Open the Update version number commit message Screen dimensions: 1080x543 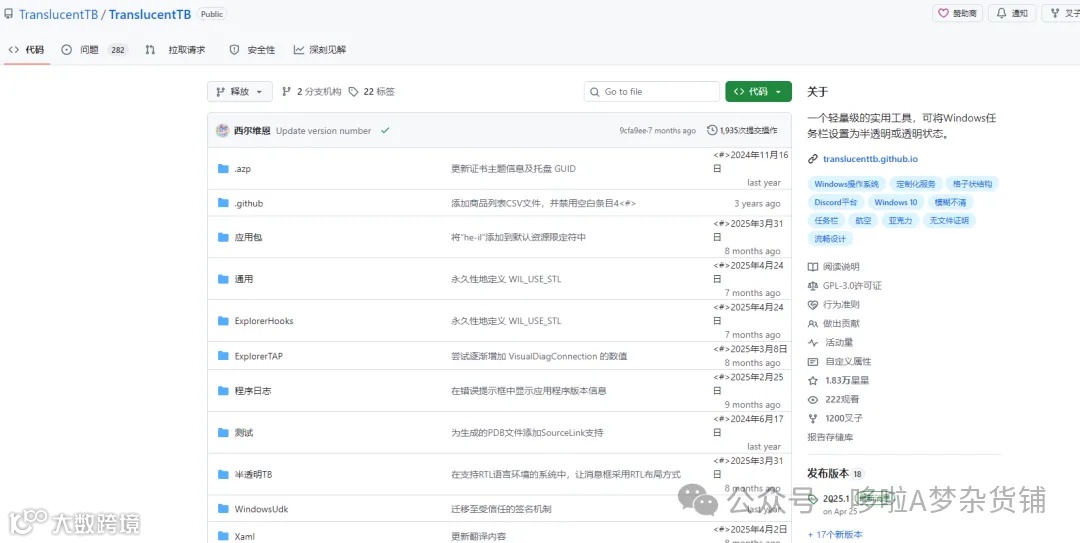(x=323, y=130)
